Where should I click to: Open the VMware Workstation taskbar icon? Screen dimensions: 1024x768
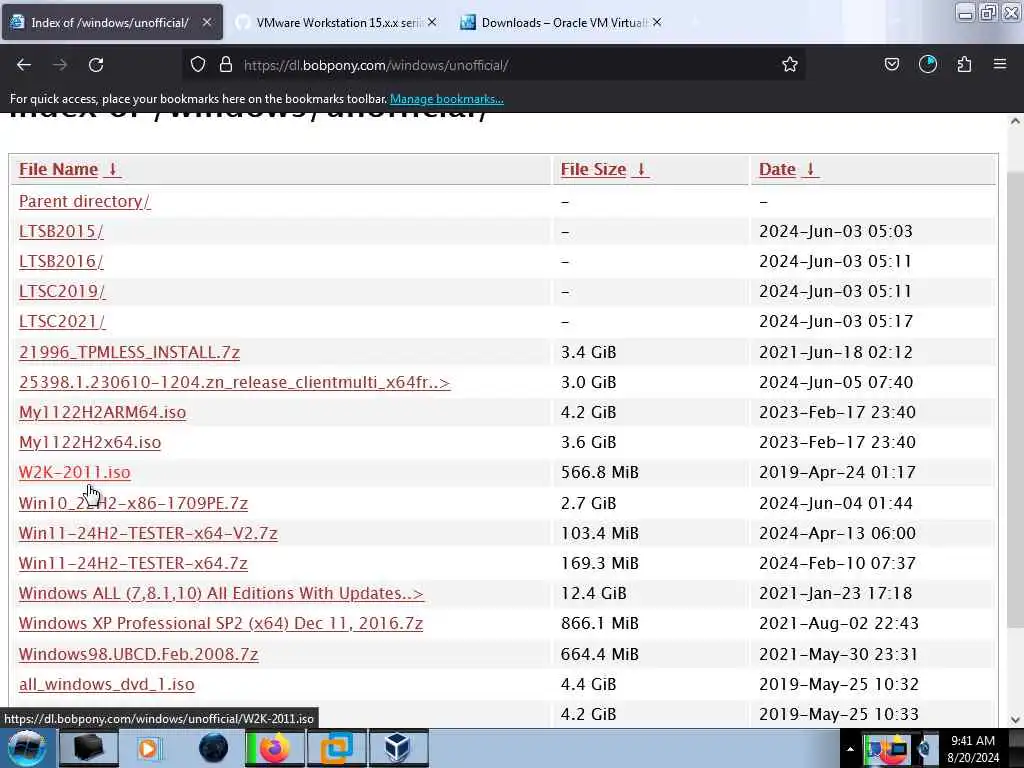tap(337, 748)
